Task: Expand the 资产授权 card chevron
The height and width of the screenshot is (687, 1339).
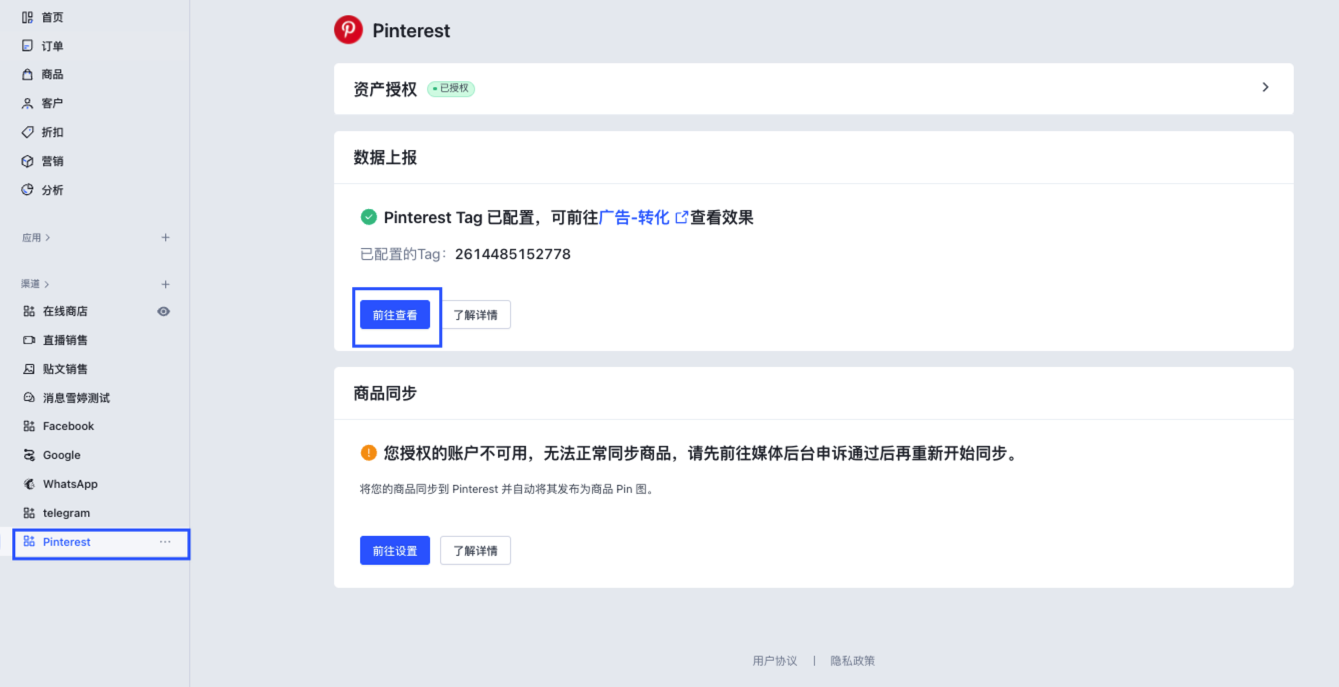Action: pyautogui.click(x=1265, y=88)
